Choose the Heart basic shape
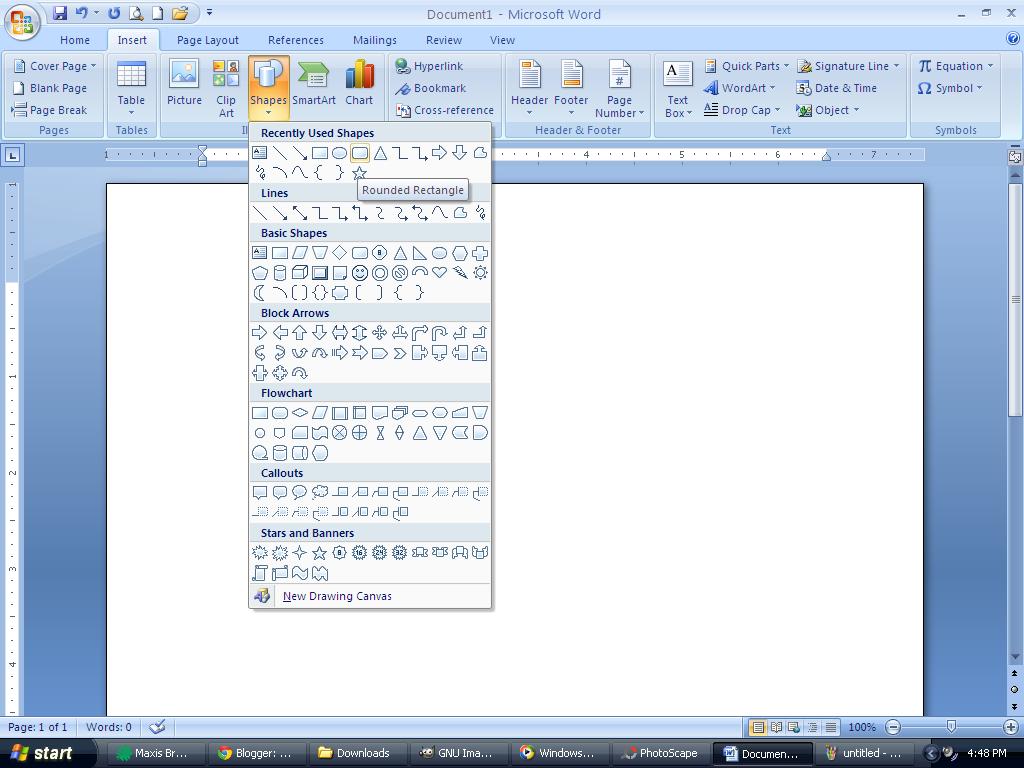This screenshot has height=768, width=1024. (x=440, y=272)
